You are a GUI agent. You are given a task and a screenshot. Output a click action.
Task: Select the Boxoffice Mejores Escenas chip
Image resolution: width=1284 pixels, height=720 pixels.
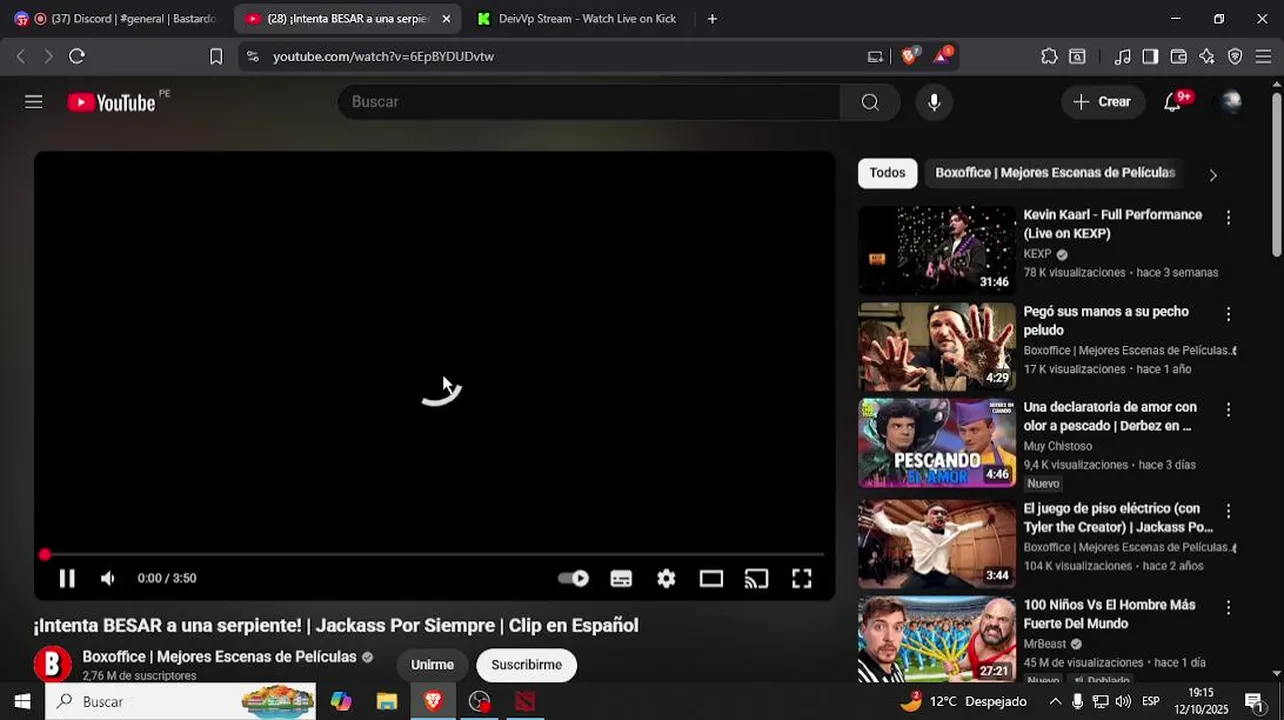[1055, 173]
